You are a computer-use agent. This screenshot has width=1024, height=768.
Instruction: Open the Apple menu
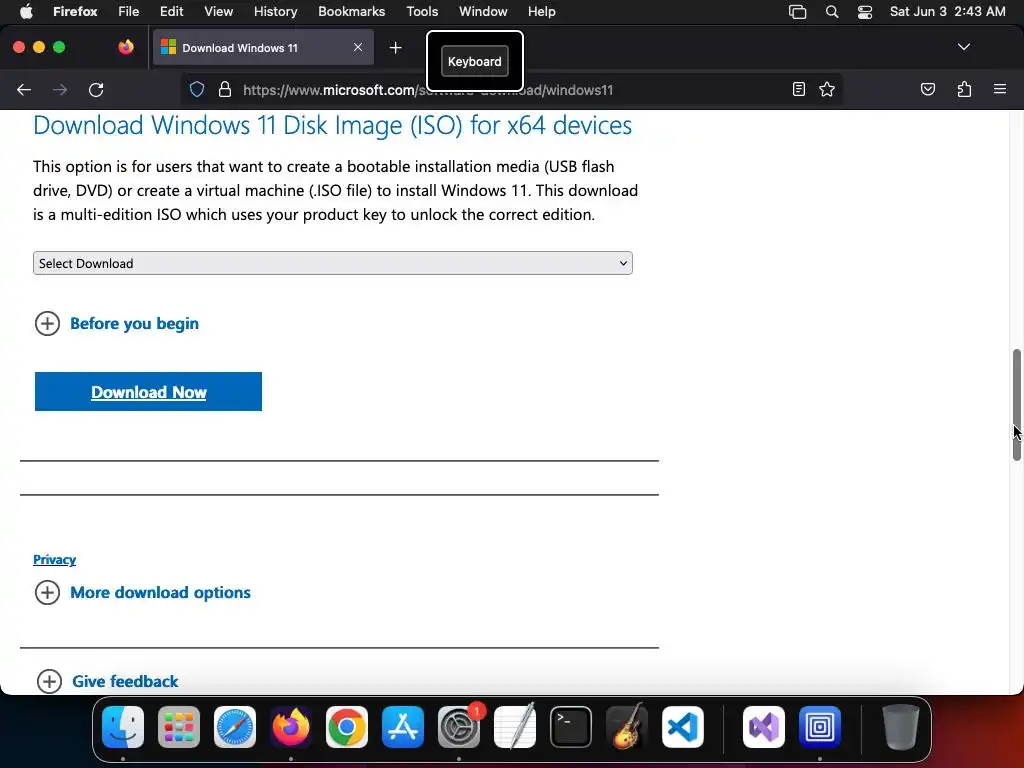pos(26,12)
